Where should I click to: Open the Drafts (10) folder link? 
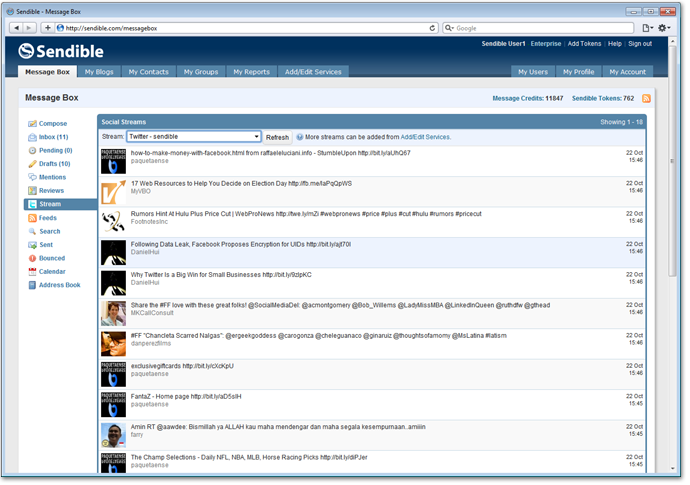click(55, 164)
